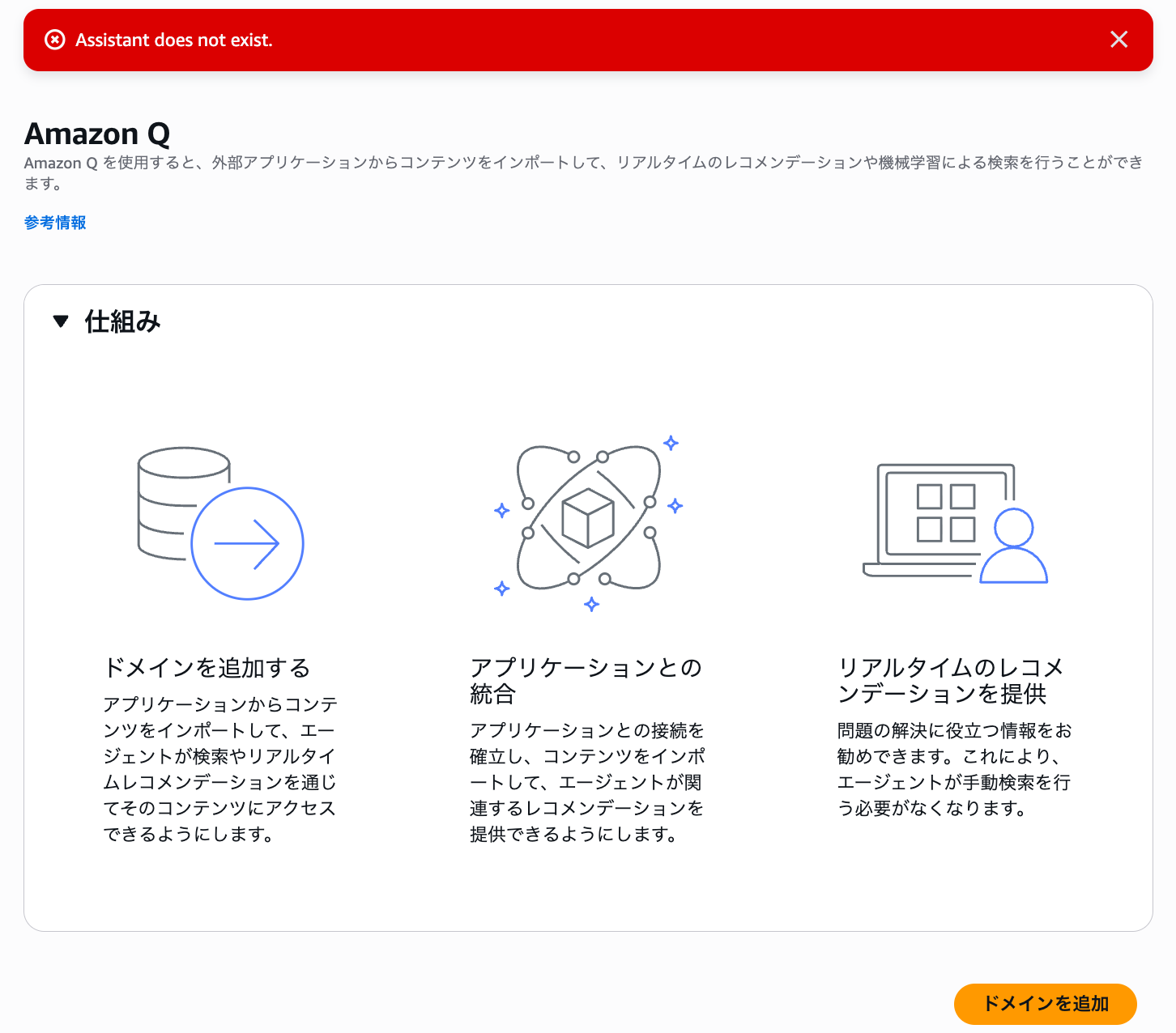The width and height of the screenshot is (1176, 1033).
Task: Click the 'Assistant does not exist.' message text
Action: (174, 40)
